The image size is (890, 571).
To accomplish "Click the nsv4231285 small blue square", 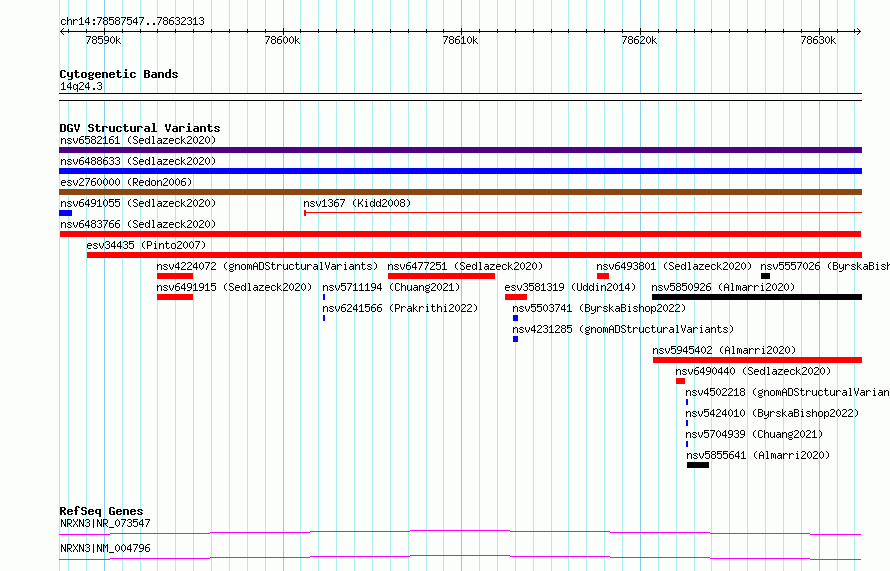I will pyautogui.click(x=515, y=339).
